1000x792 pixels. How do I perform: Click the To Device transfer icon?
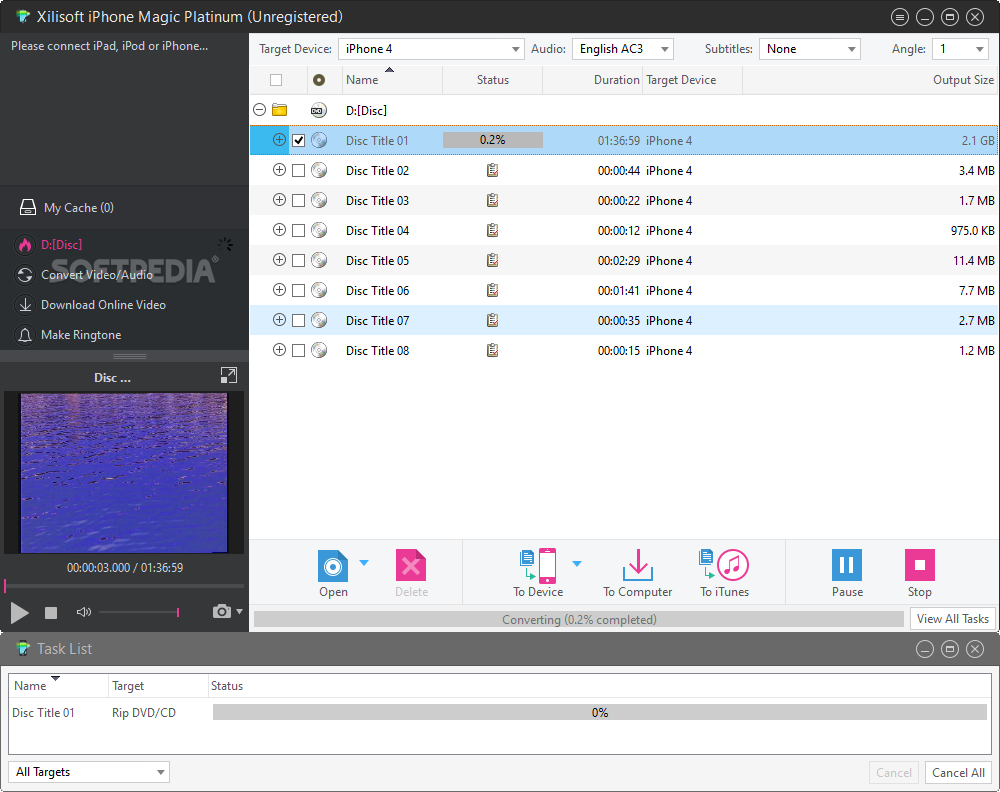[538, 566]
